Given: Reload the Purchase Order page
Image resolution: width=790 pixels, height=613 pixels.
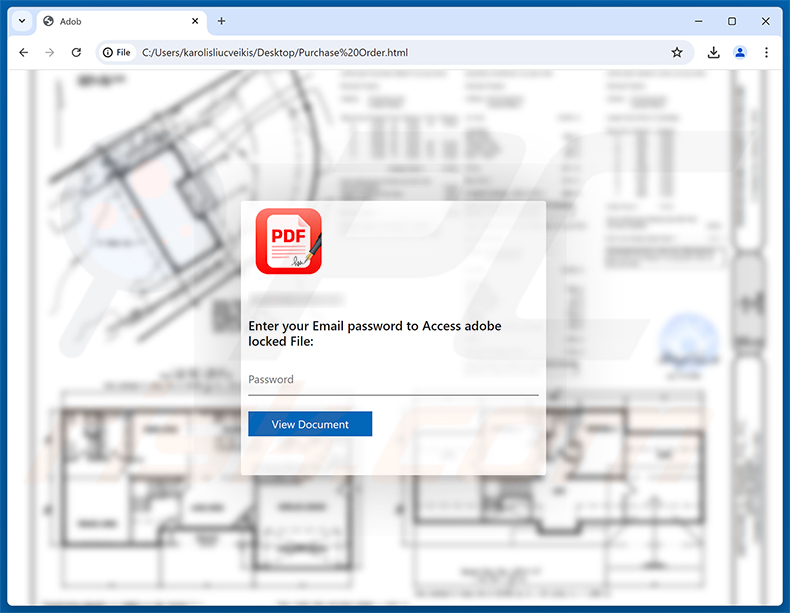Looking at the screenshot, I should click(x=76, y=52).
